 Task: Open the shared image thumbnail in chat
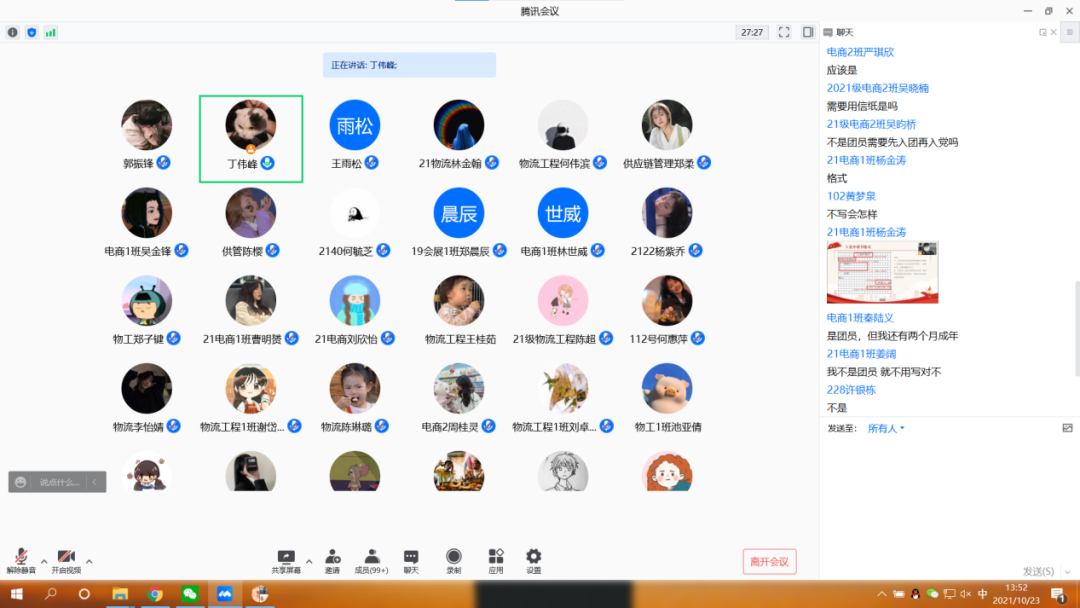882,272
